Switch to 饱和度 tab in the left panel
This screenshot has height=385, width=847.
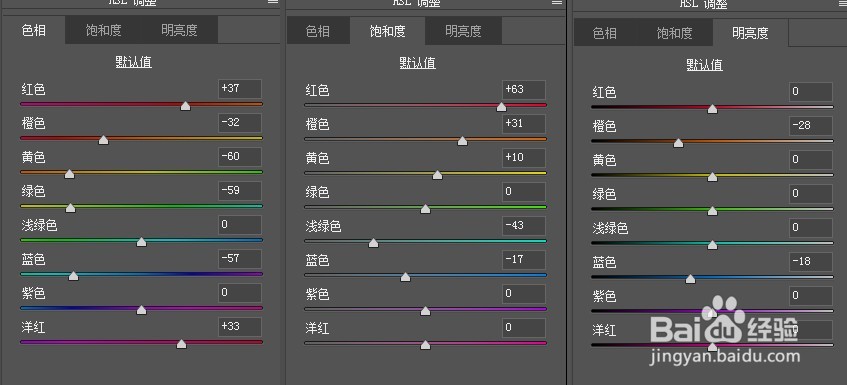[x=103, y=30]
